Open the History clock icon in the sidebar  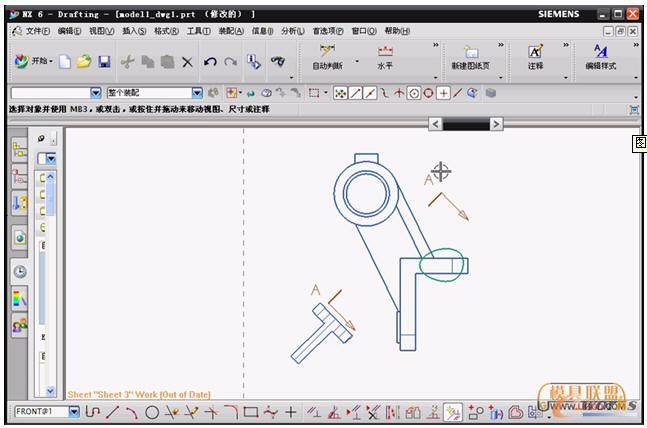(x=20, y=271)
